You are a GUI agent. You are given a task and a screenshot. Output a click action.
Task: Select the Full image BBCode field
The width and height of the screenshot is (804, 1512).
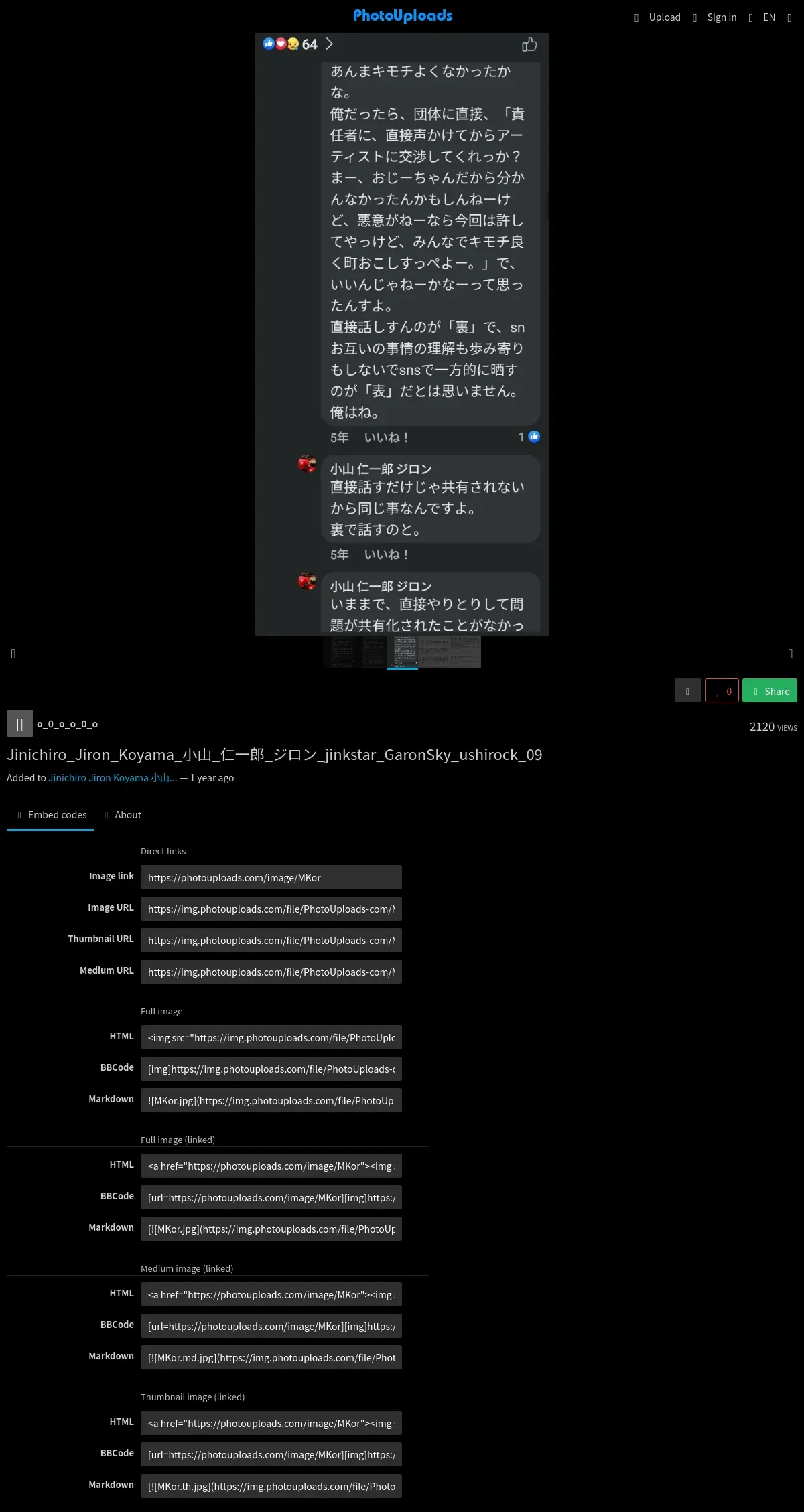click(271, 1069)
